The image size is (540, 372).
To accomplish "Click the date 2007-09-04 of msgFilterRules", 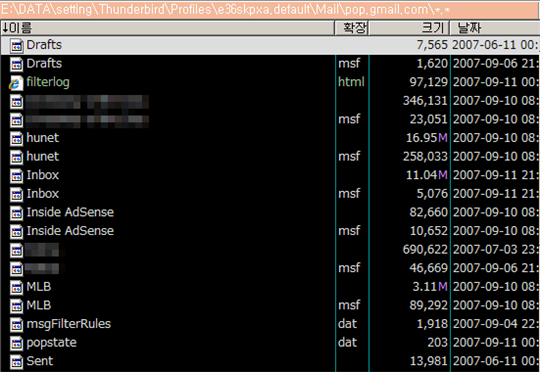I will [495, 324].
